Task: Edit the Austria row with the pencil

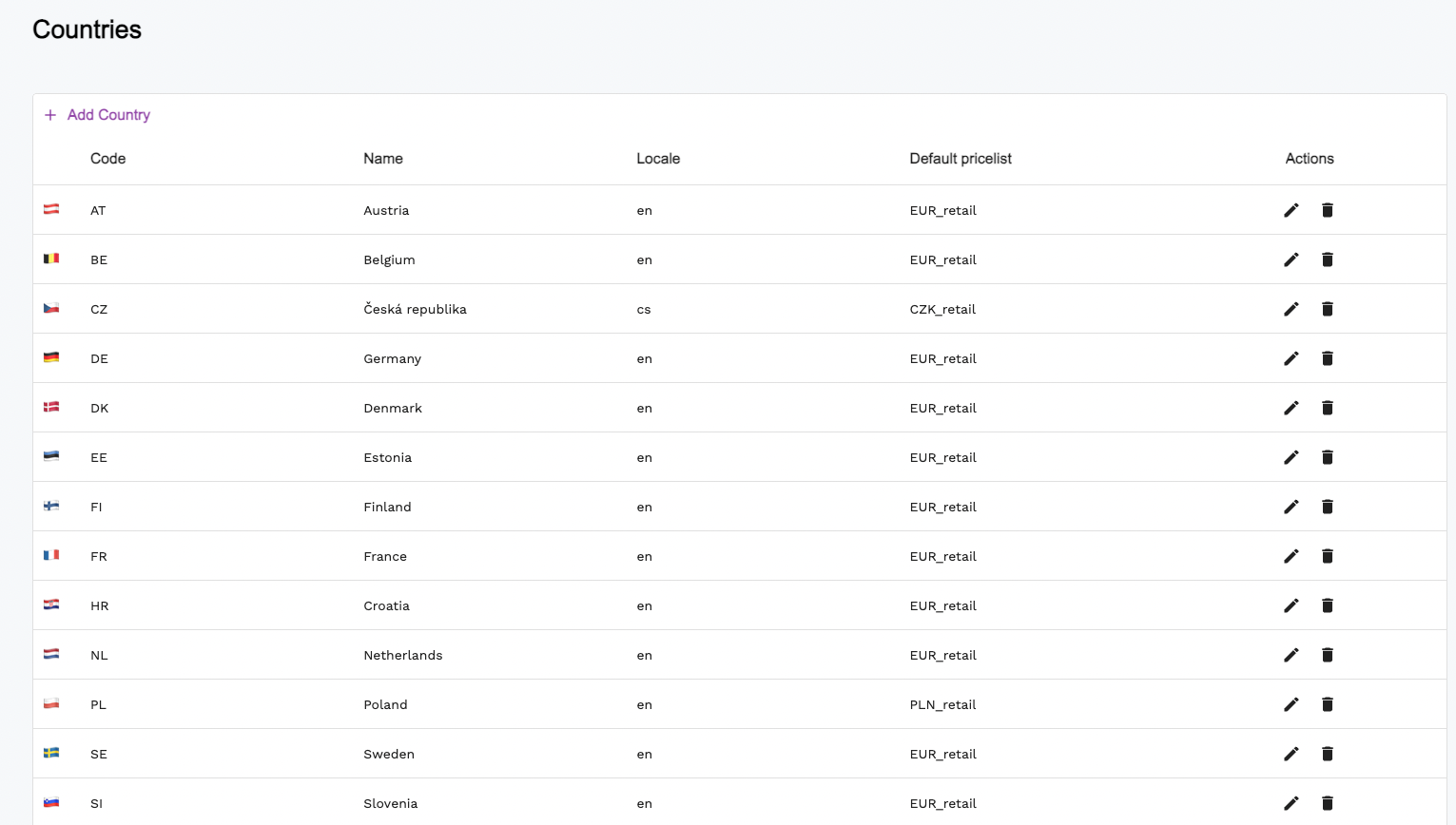Action: (x=1291, y=210)
